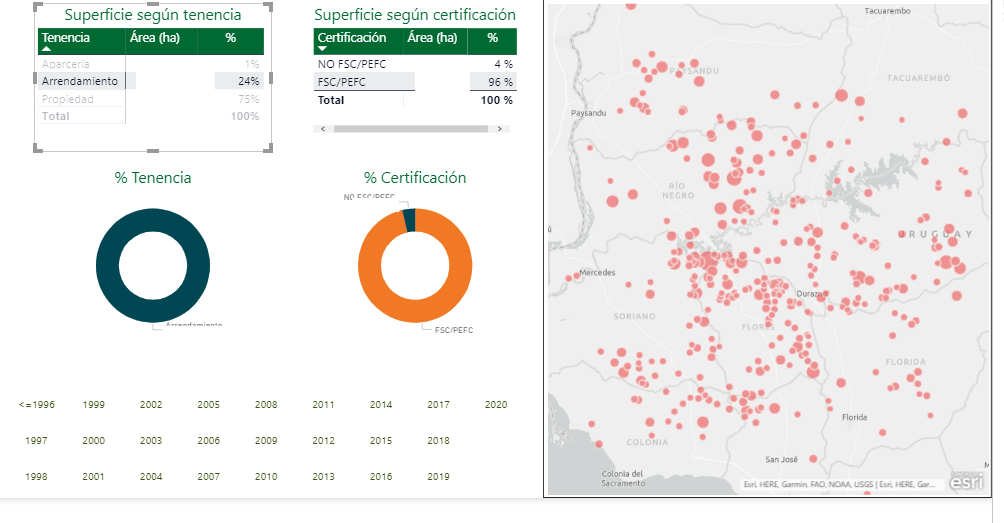Click the Esri logo on the map
Viewport: 1004px width, 523px height.
[967, 481]
